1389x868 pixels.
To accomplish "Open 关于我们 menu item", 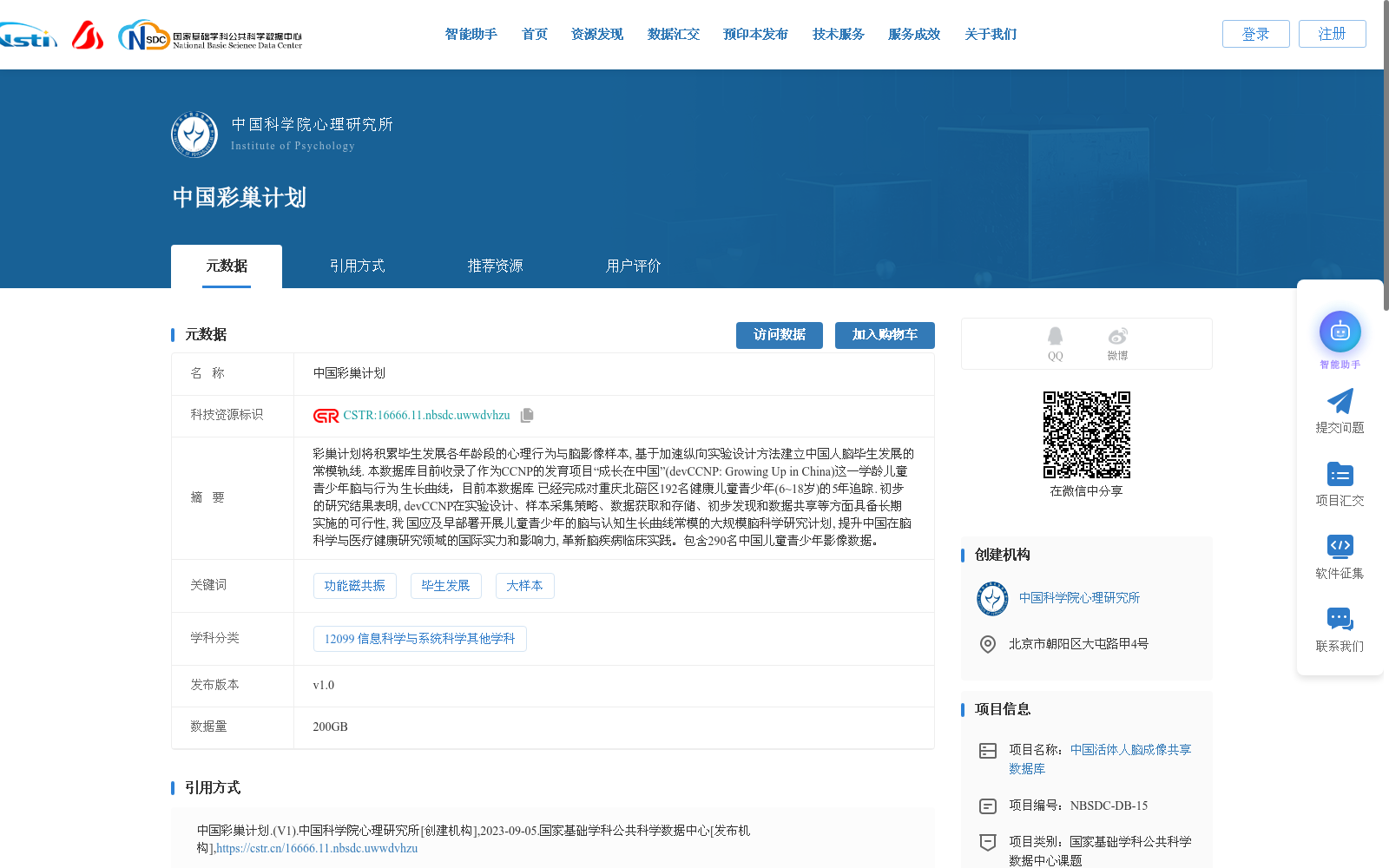I will 991,35.
